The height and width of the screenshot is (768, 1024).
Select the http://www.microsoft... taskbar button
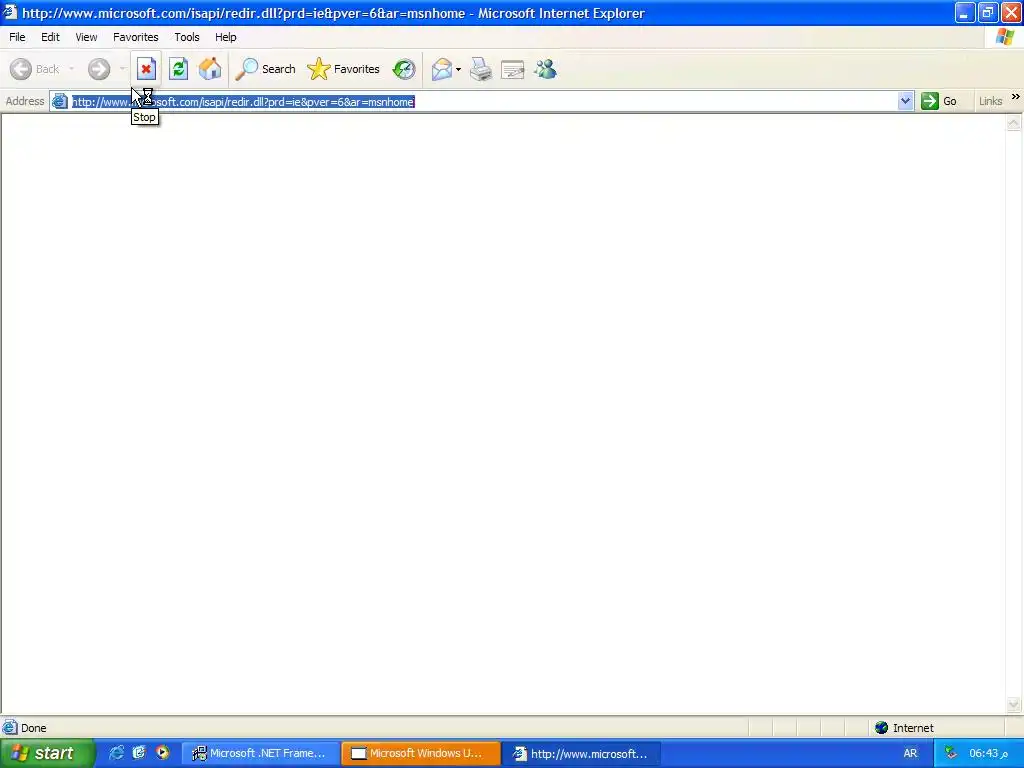(x=582, y=754)
